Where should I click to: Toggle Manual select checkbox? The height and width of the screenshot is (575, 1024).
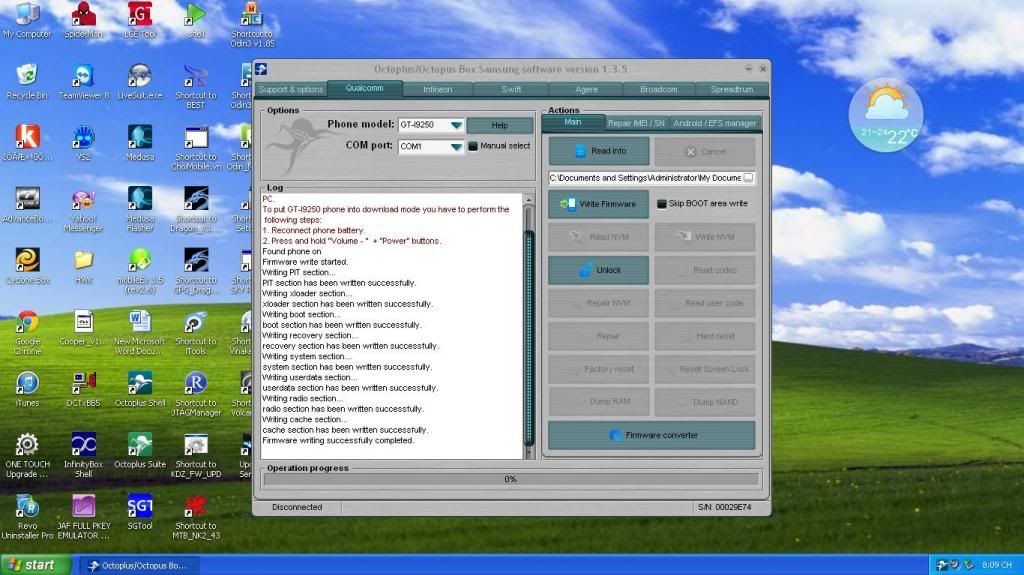point(473,146)
